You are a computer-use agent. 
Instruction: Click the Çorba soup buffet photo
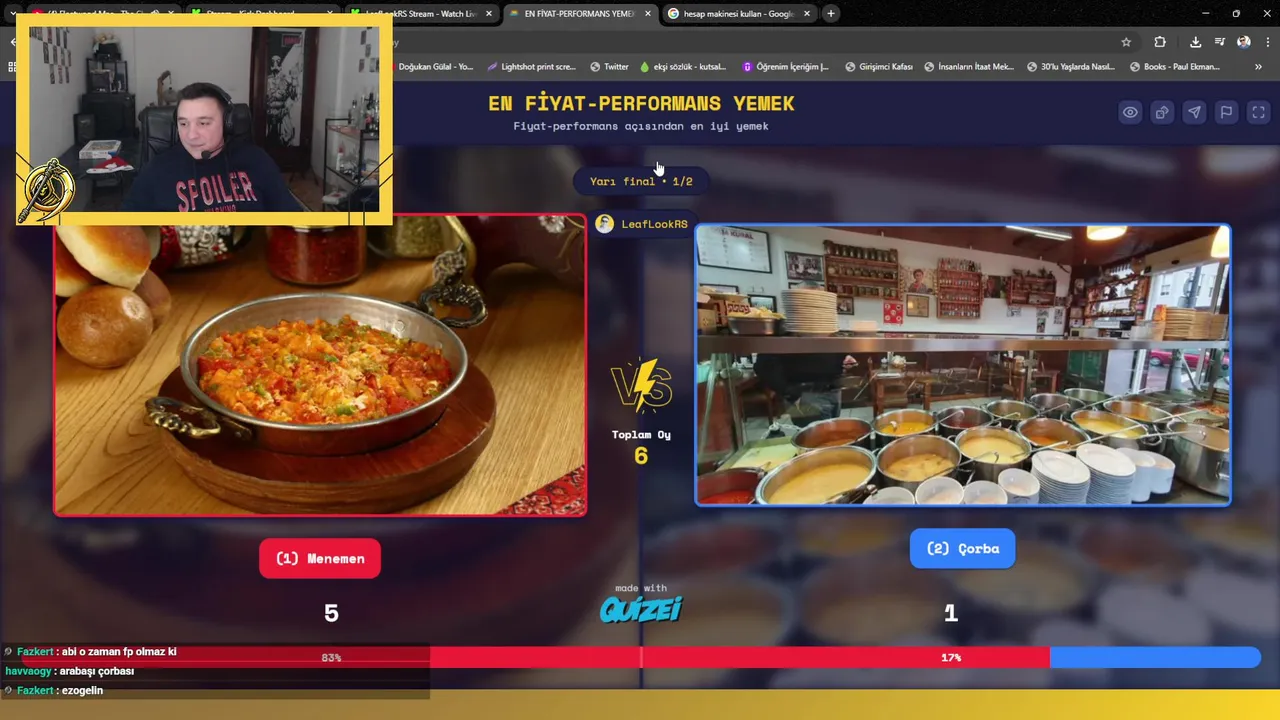coord(962,365)
